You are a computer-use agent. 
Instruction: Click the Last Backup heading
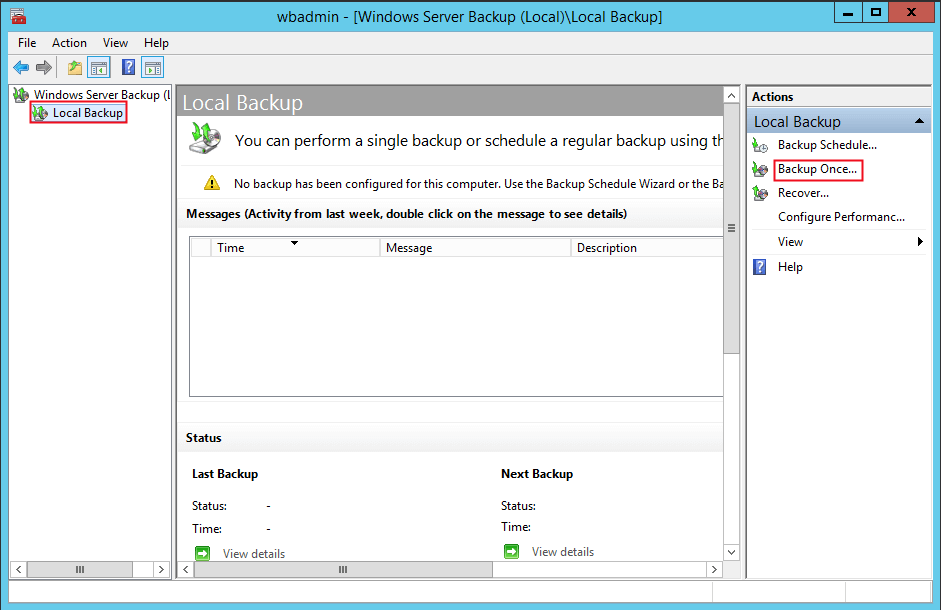click(x=225, y=474)
